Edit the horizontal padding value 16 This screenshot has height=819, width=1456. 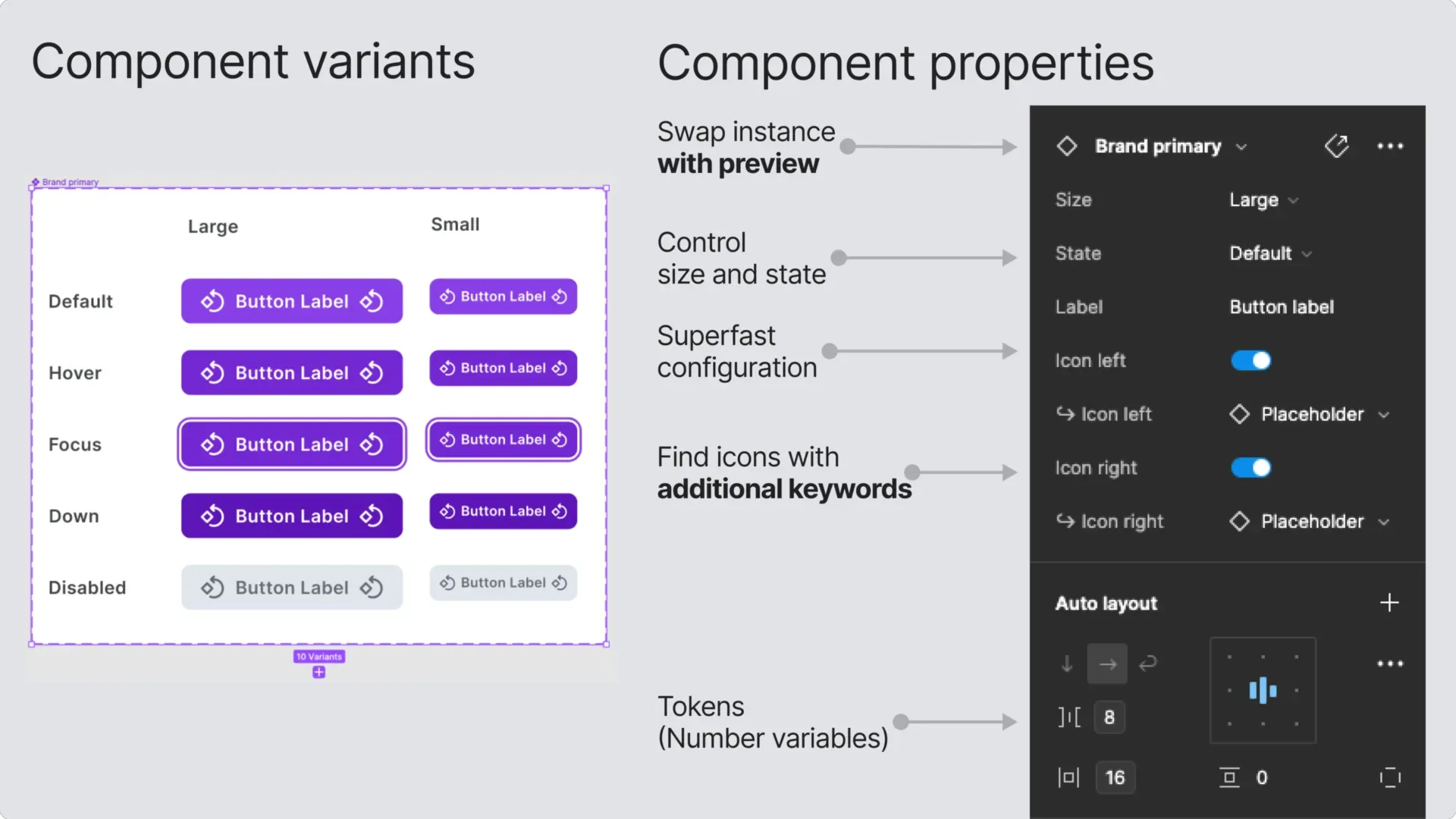click(1115, 777)
